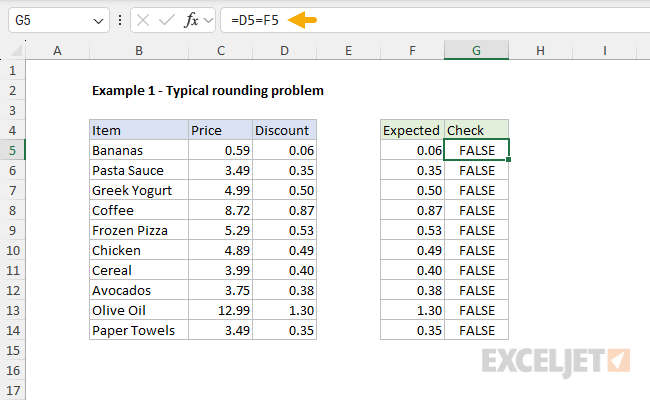Open the Insert Function fx button

pyautogui.click(x=191, y=20)
